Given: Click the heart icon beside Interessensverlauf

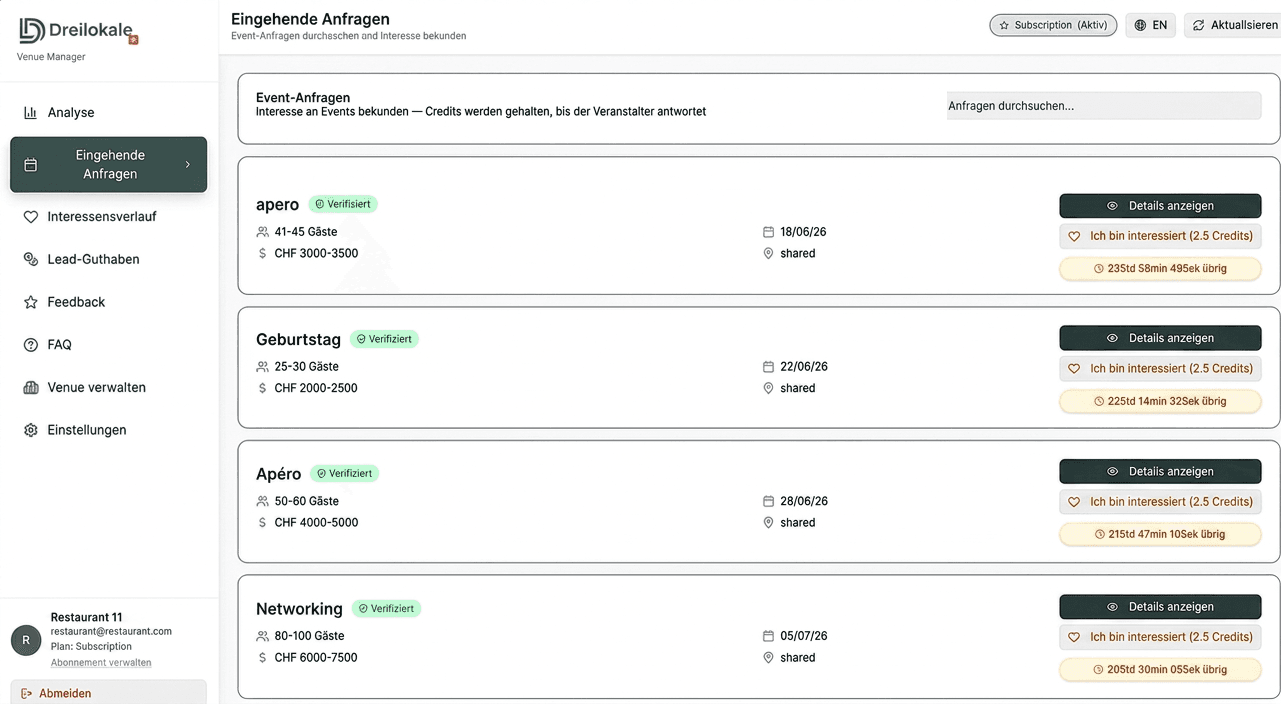Looking at the screenshot, I should [30, 217].
